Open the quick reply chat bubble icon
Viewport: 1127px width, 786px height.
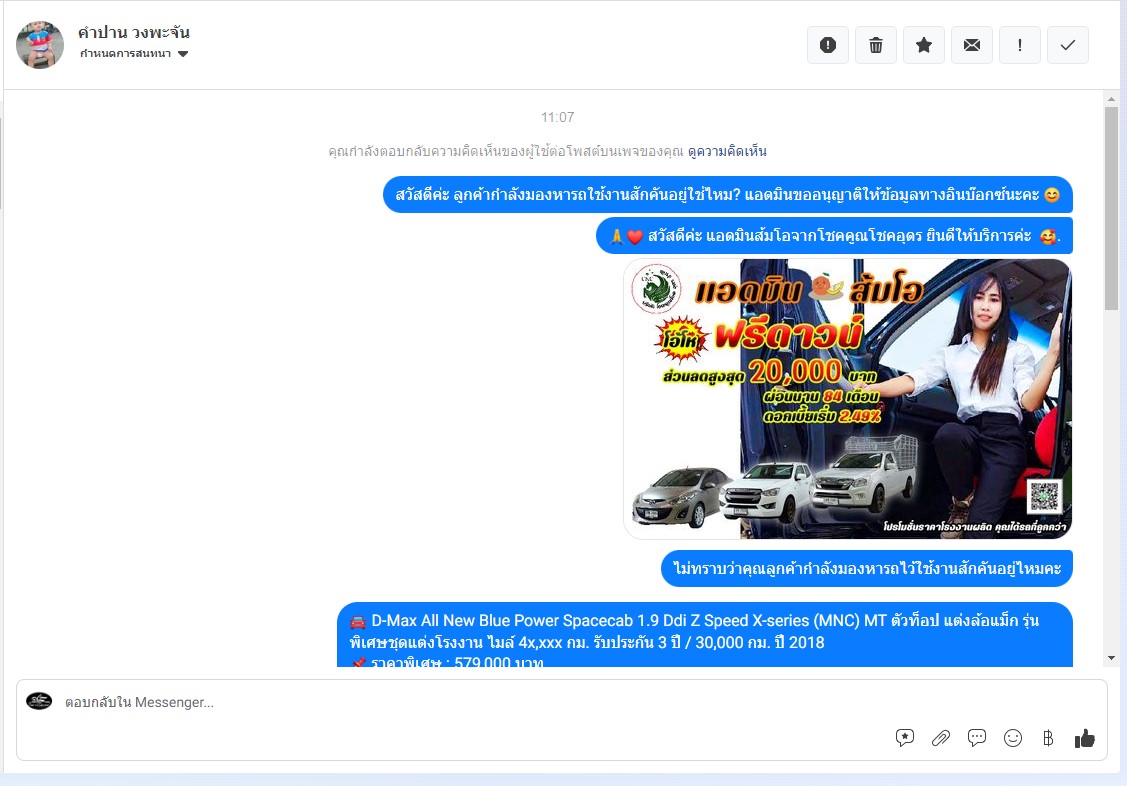(977, 738)
